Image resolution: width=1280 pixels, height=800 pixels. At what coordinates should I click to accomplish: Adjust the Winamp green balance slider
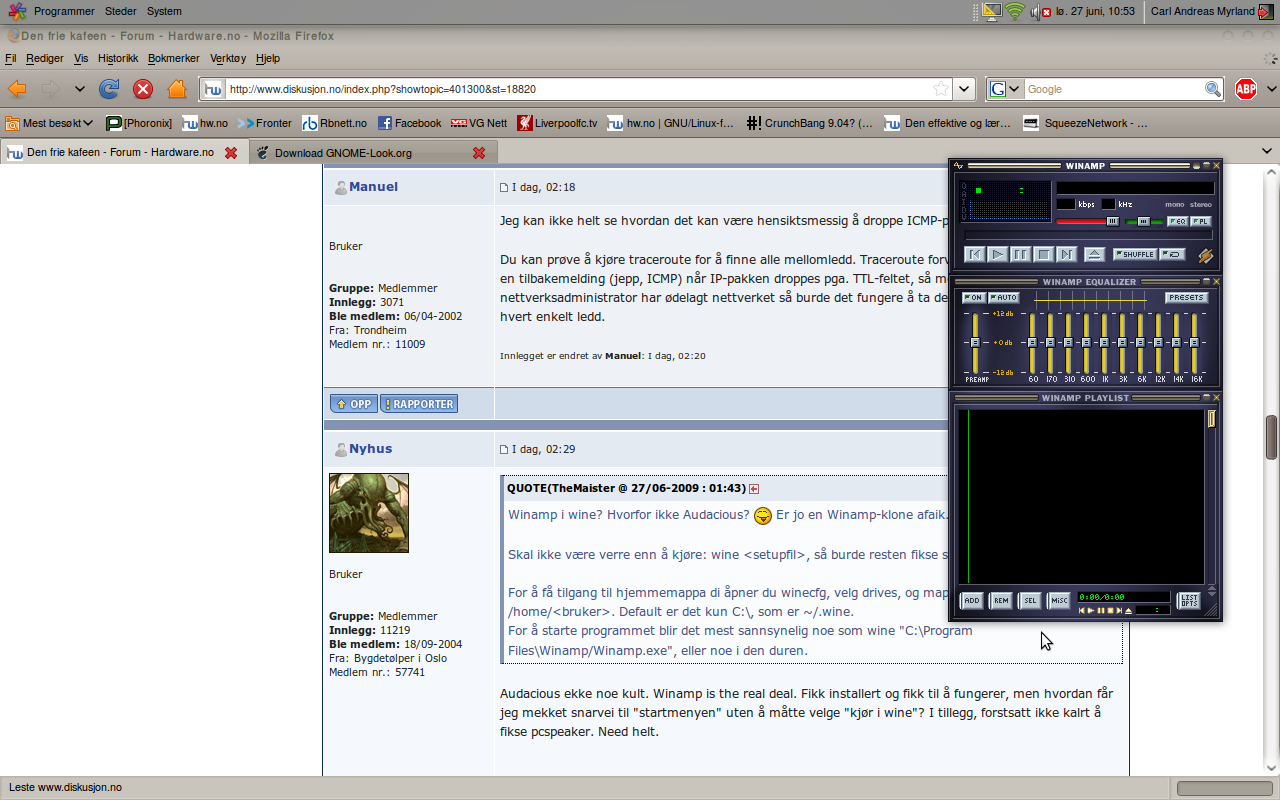(1144, 221)
